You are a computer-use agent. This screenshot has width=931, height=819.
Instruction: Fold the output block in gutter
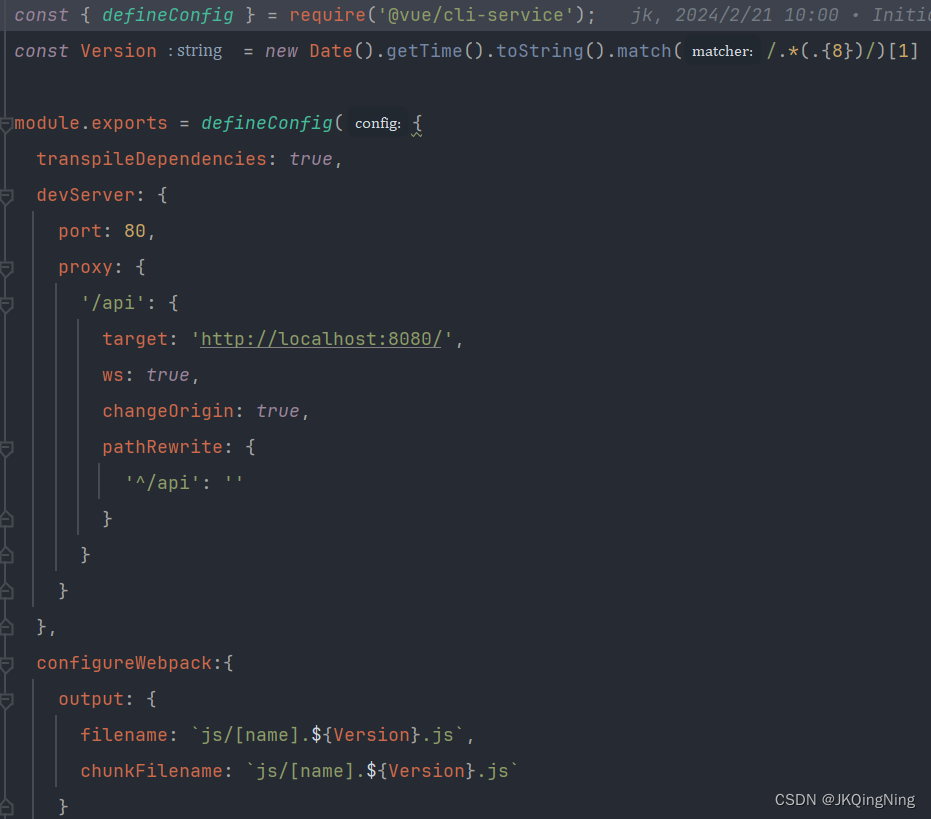pos(6,701)
